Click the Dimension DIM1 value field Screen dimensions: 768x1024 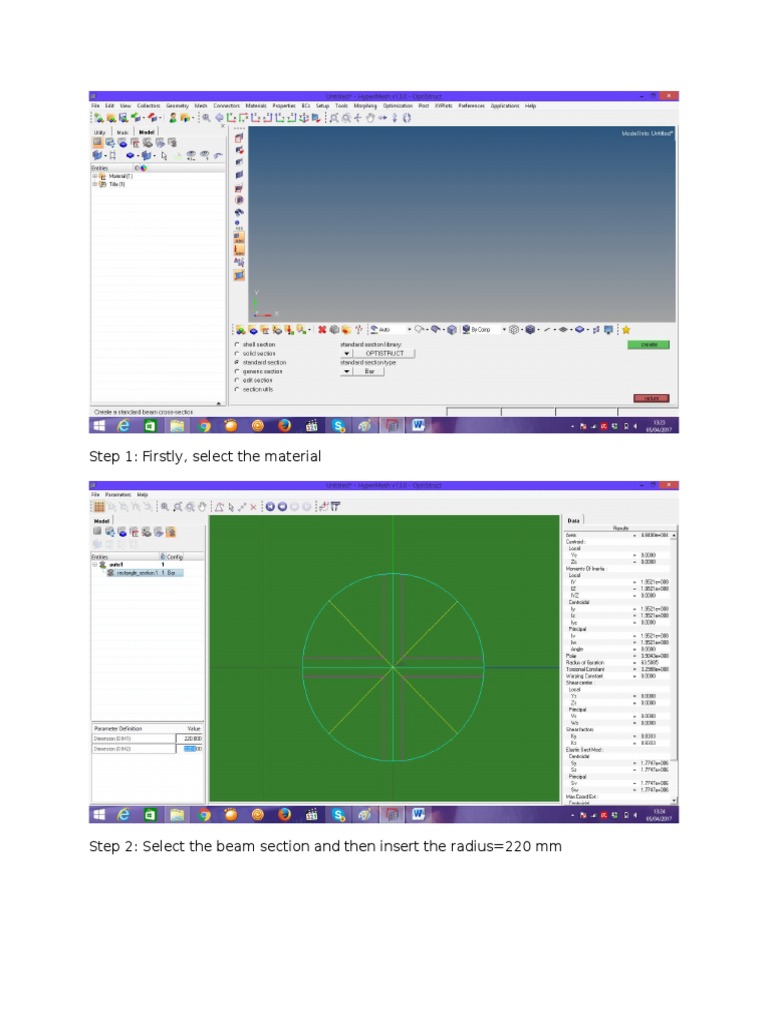click(x=190, y=739)
